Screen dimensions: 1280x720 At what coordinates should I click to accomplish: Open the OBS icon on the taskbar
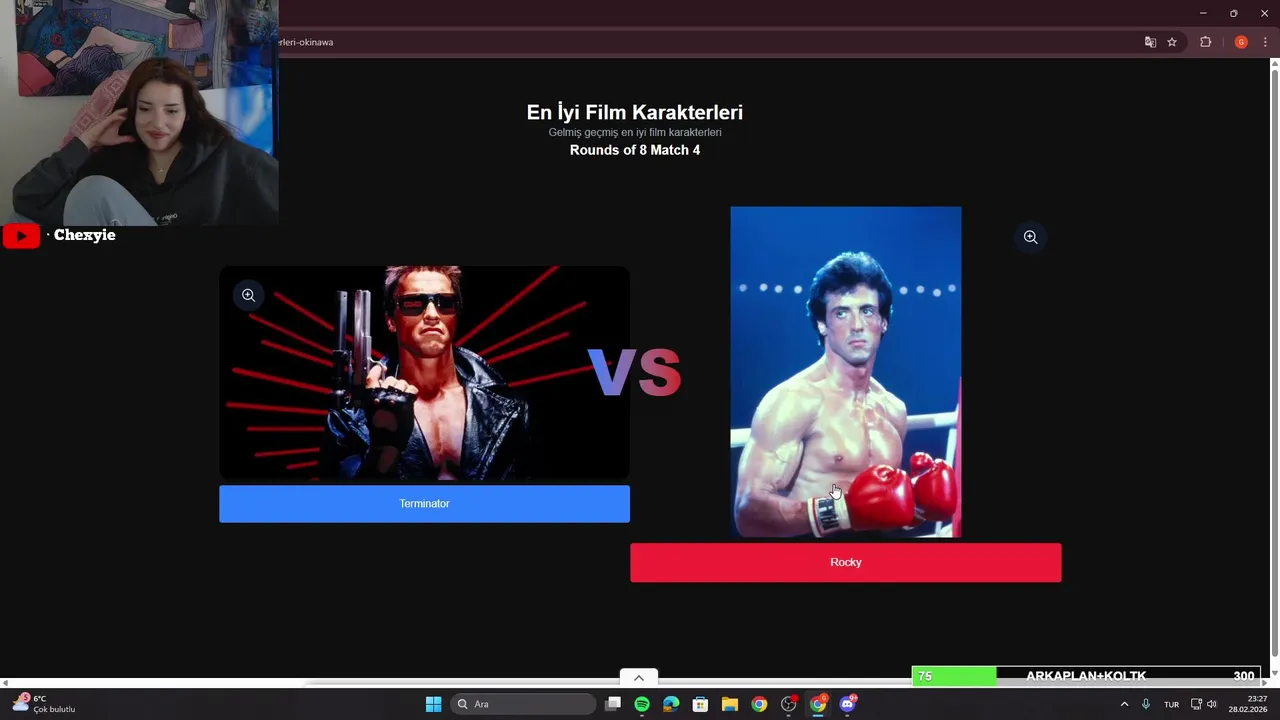click(x=789, y=704)
